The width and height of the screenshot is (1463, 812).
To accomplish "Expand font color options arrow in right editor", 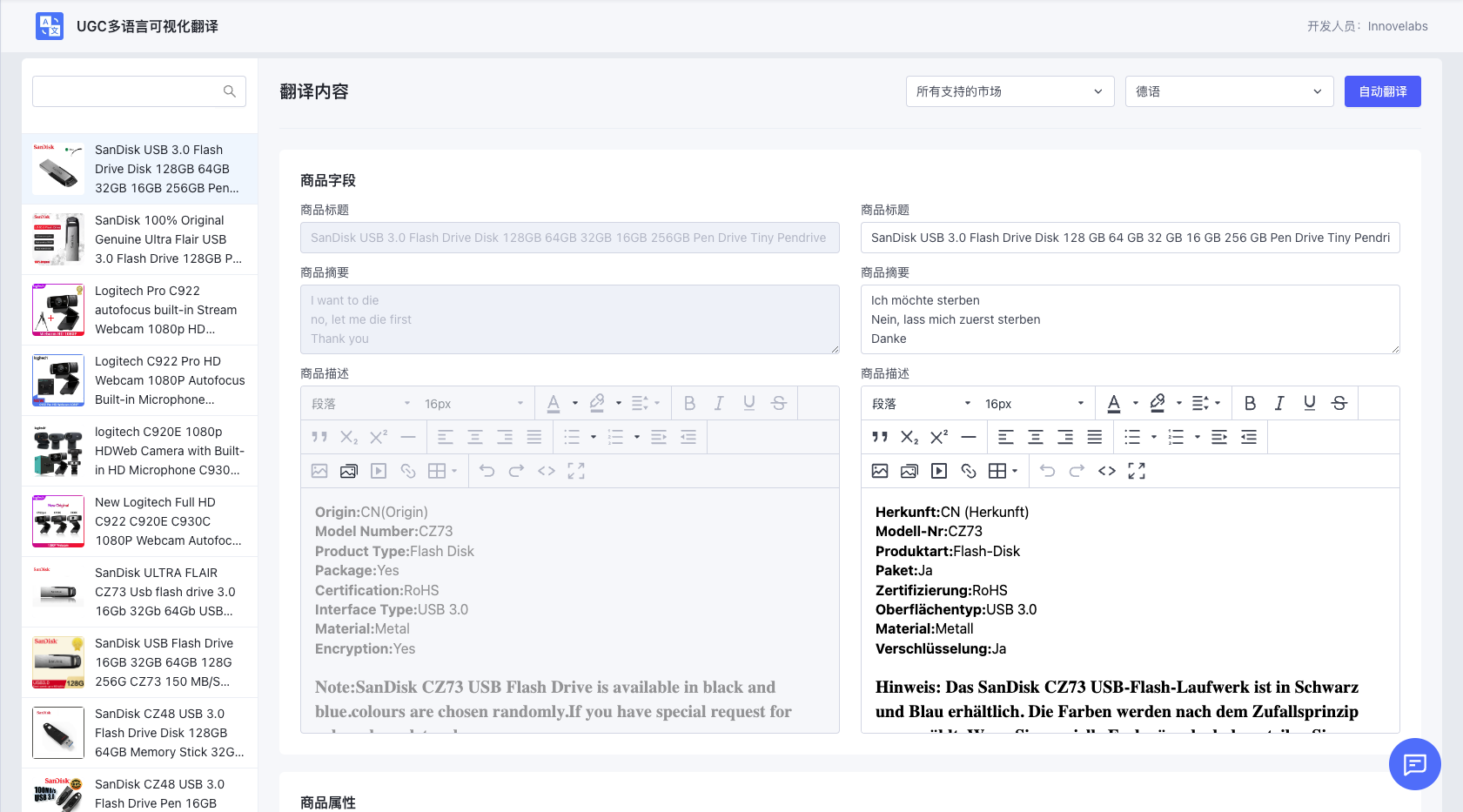I will click(x=1136, y=403).
